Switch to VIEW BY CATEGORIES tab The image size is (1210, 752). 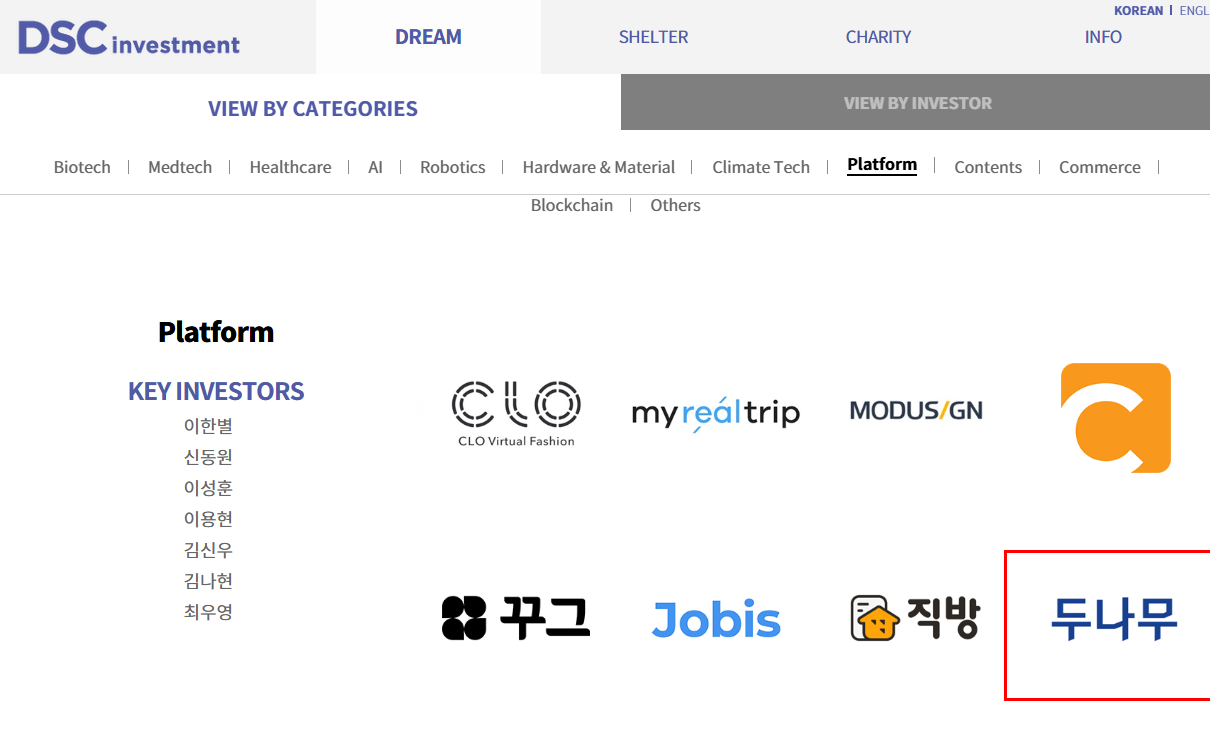click(x=312, y=109)
